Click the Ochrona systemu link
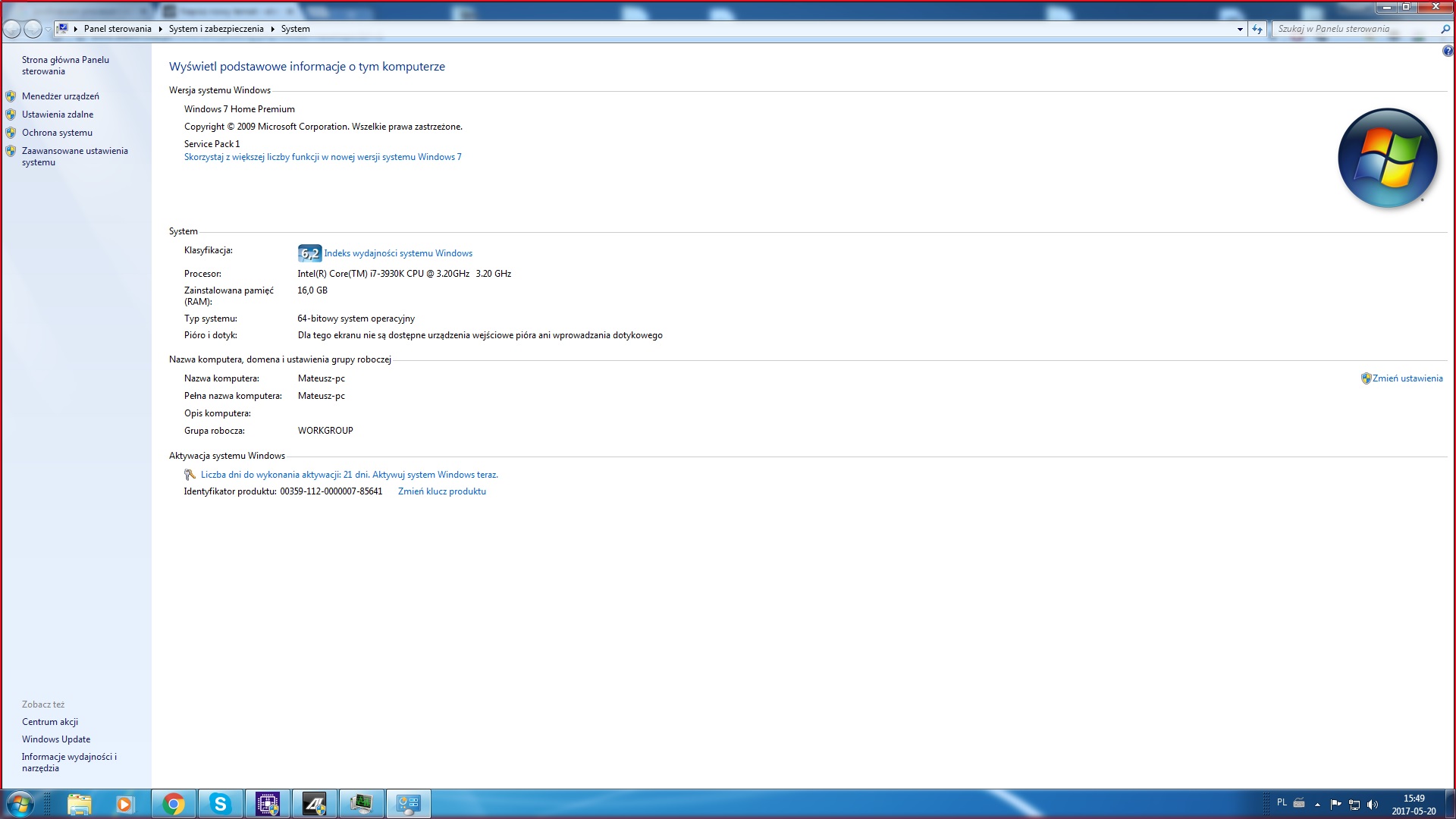This screenshot has height=819, width=1456. click(x=57, y=133)
